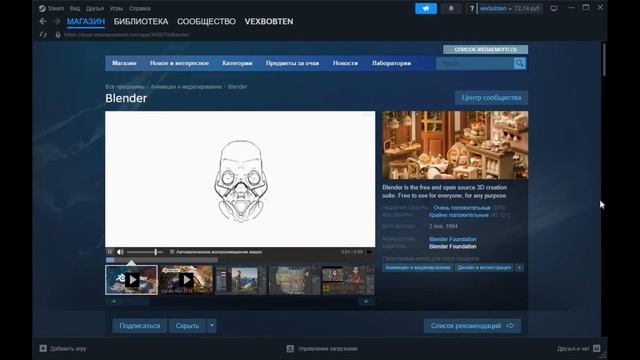Open Очень положительные recent reviews link
The height and width of the screenshot is (360, 640).
tap(462, 208)
